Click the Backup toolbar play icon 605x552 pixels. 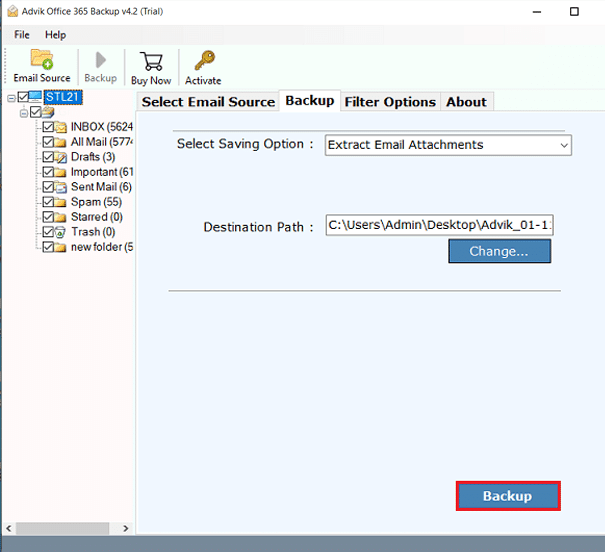coord(101,60)
